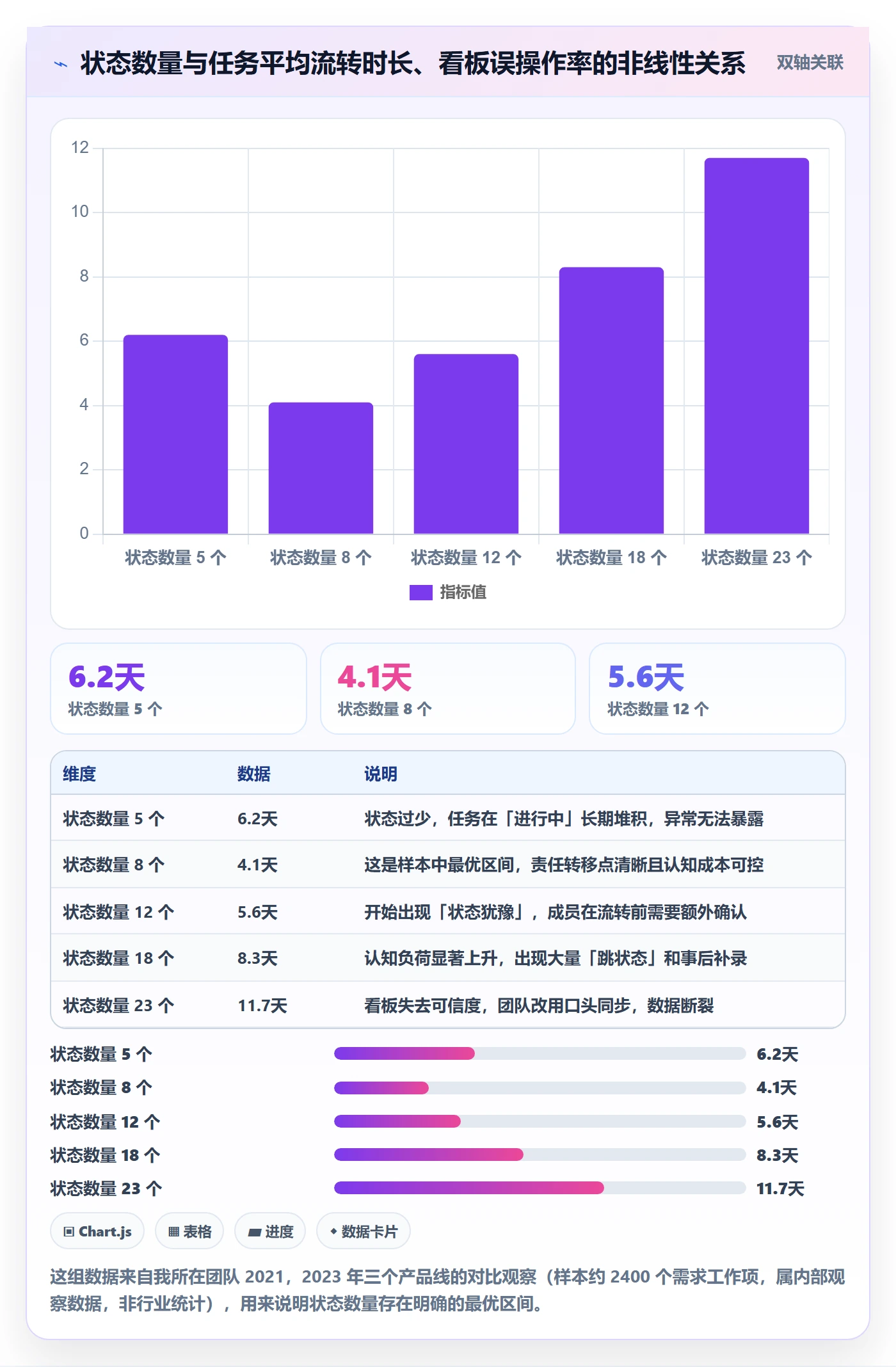
Task: Click description 这是样本中最优区间
Action: pos(564,865)
